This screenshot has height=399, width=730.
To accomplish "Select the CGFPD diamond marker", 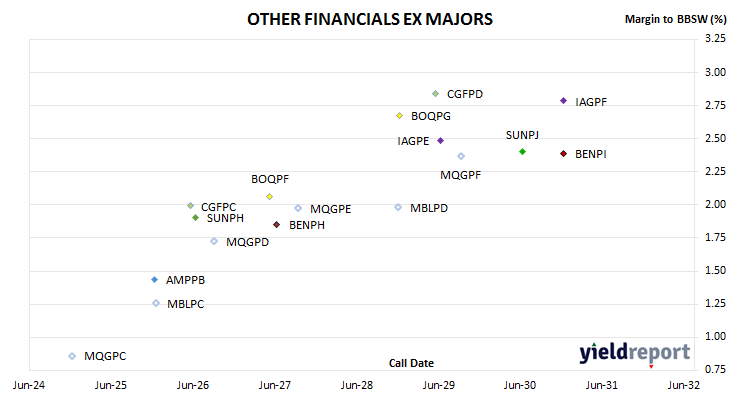I will pos(435,94).
